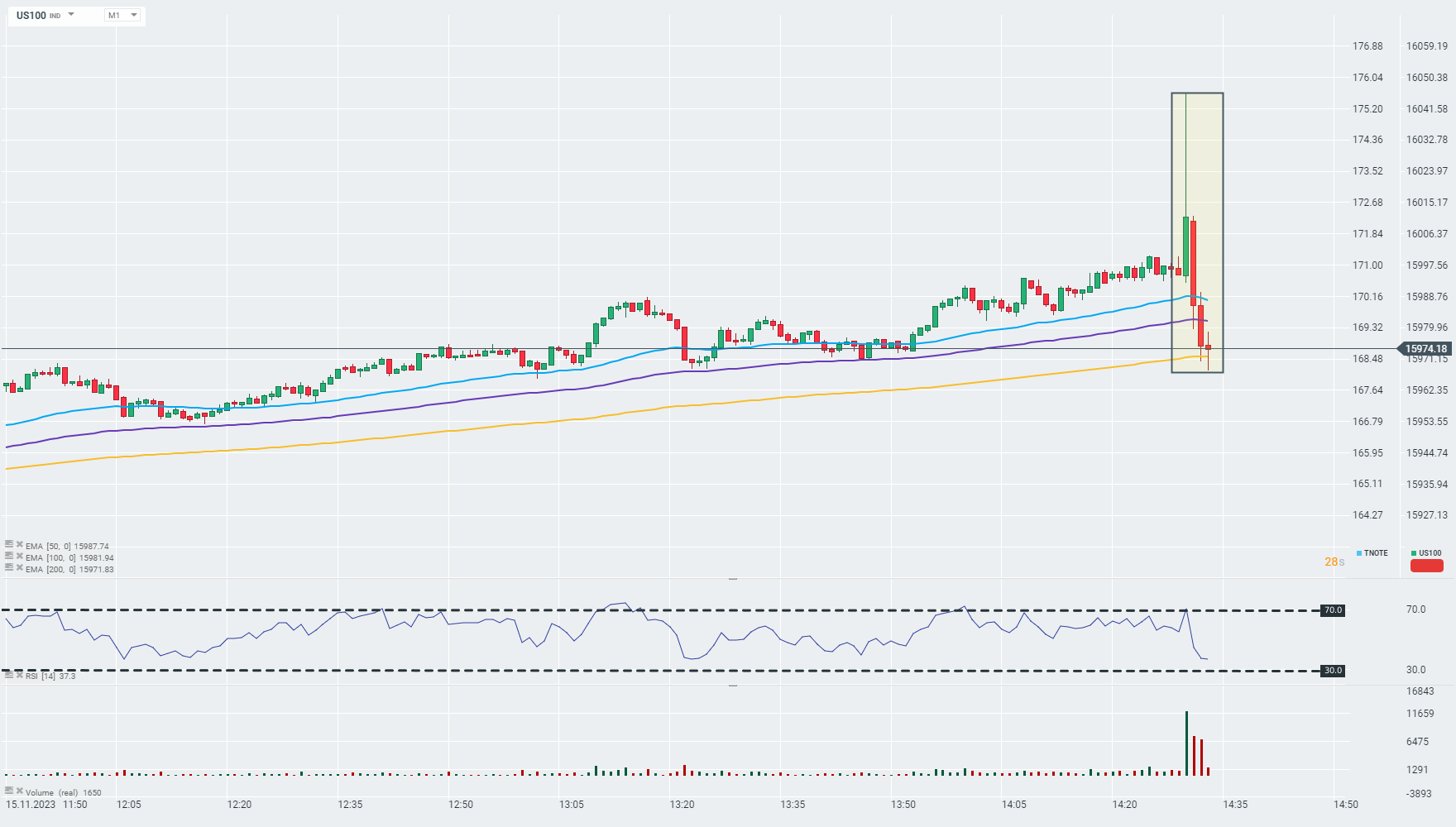The height and width of the screenshot is (827, 1456).
Task: Remove the RSI indicator with X icon
Action: point(19,675)
